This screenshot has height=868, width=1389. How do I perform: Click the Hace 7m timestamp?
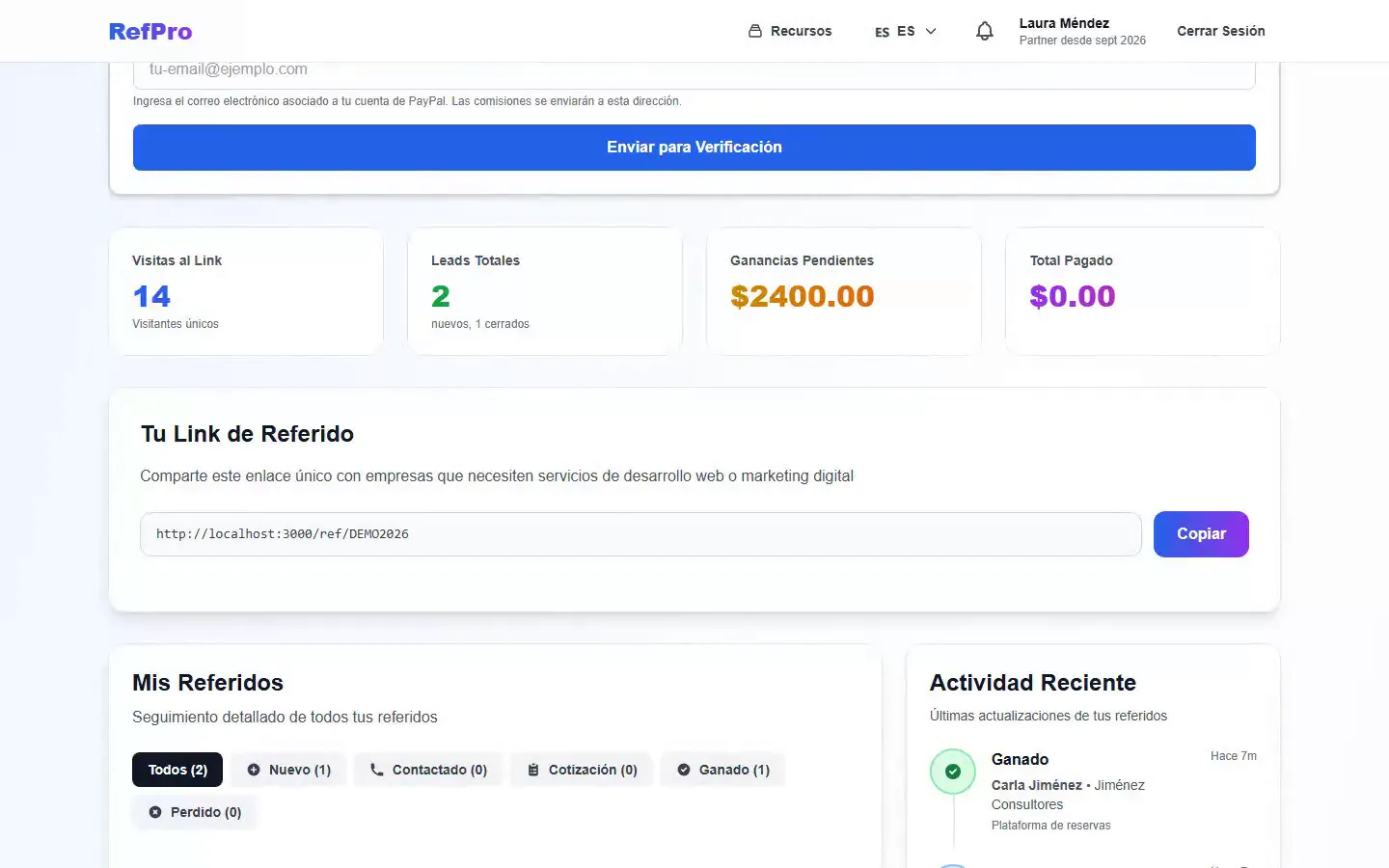[x=1234, y=756]
